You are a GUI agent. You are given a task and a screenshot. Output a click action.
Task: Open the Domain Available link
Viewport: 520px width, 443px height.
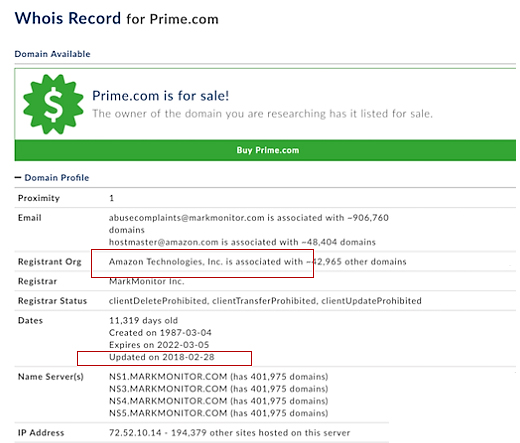(x=52, y=54)
